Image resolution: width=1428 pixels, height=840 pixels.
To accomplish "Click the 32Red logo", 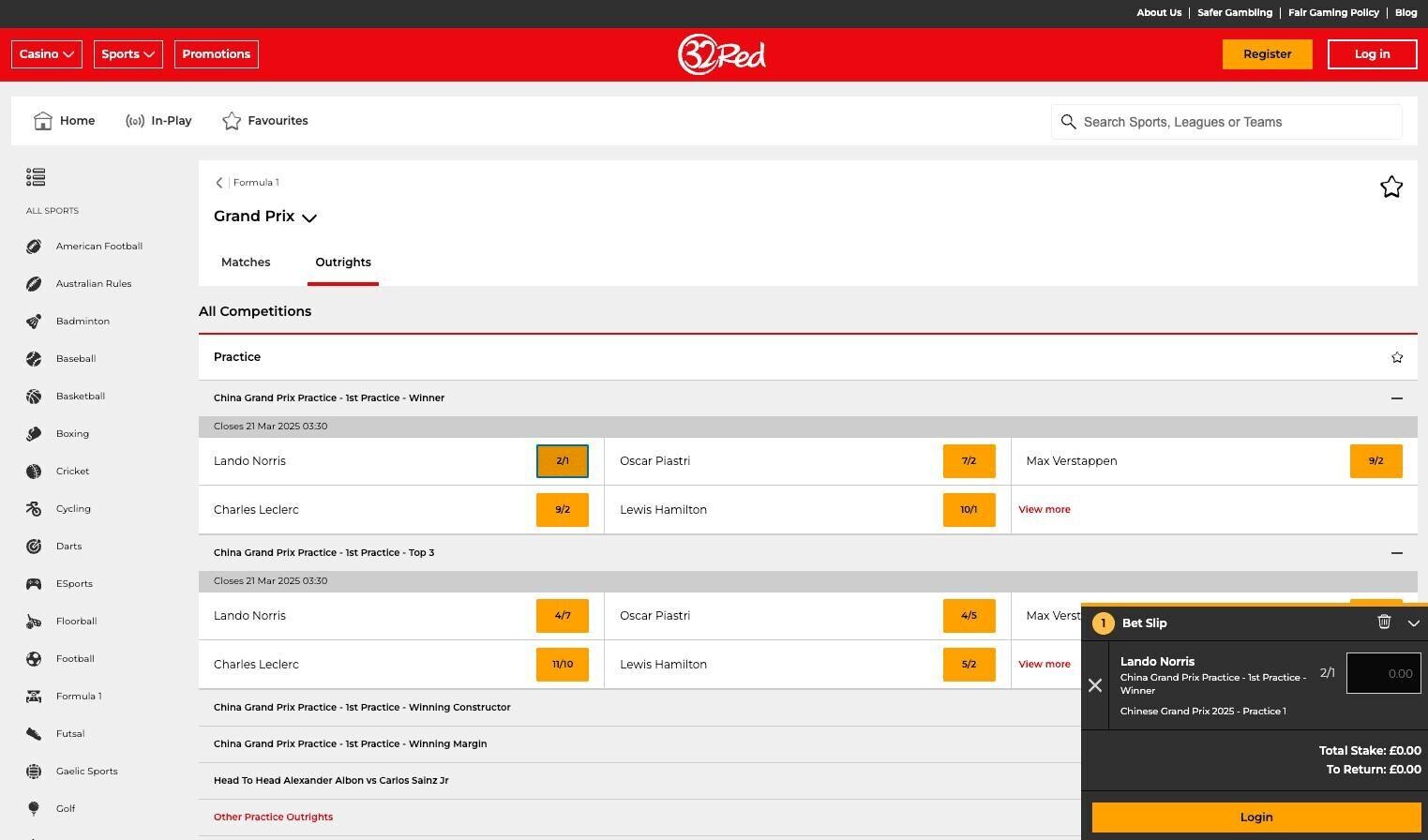I will (x=721, y=54).
